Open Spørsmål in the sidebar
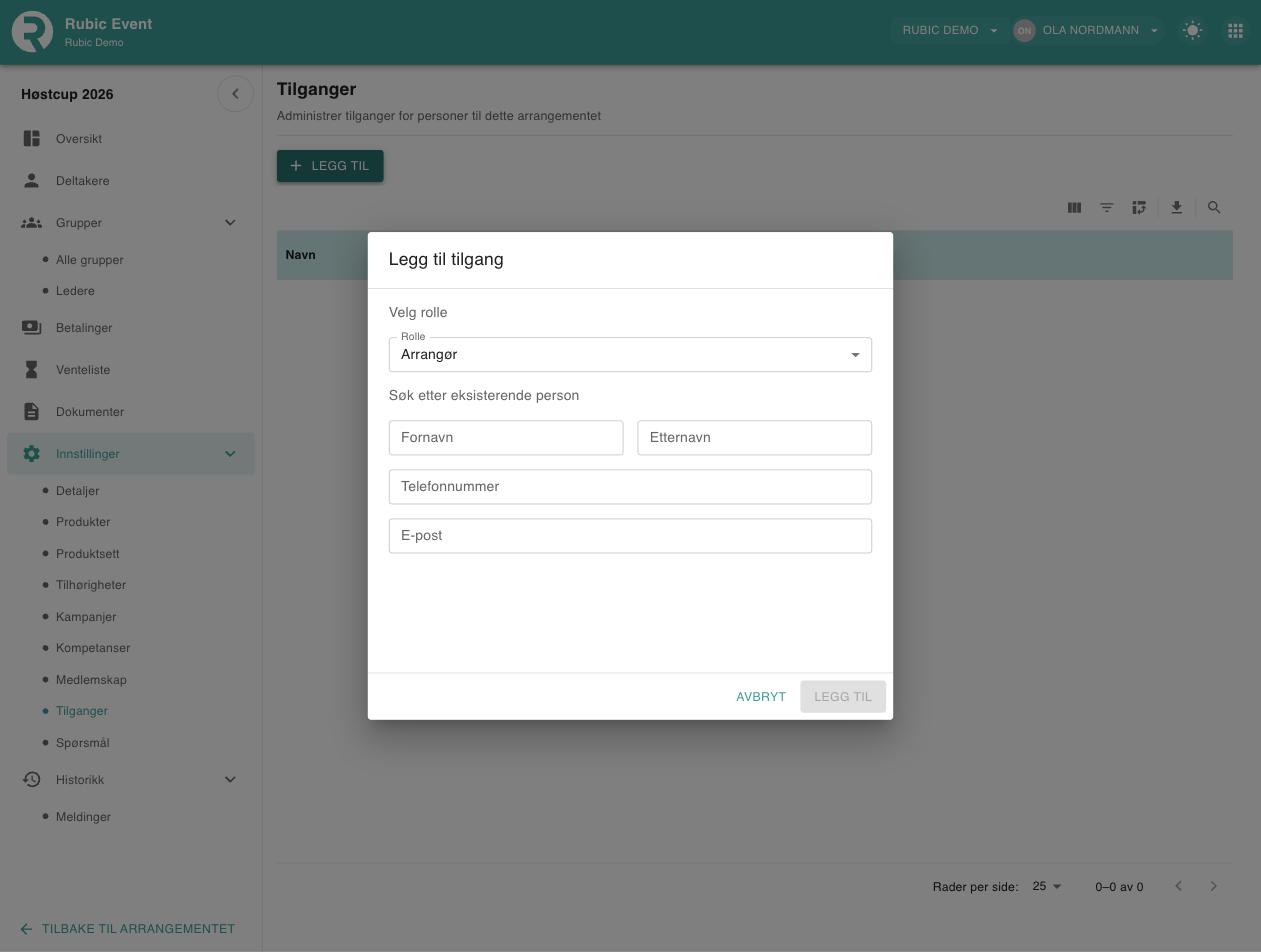This screenshot has height=952, width=1261. point(82,743)
